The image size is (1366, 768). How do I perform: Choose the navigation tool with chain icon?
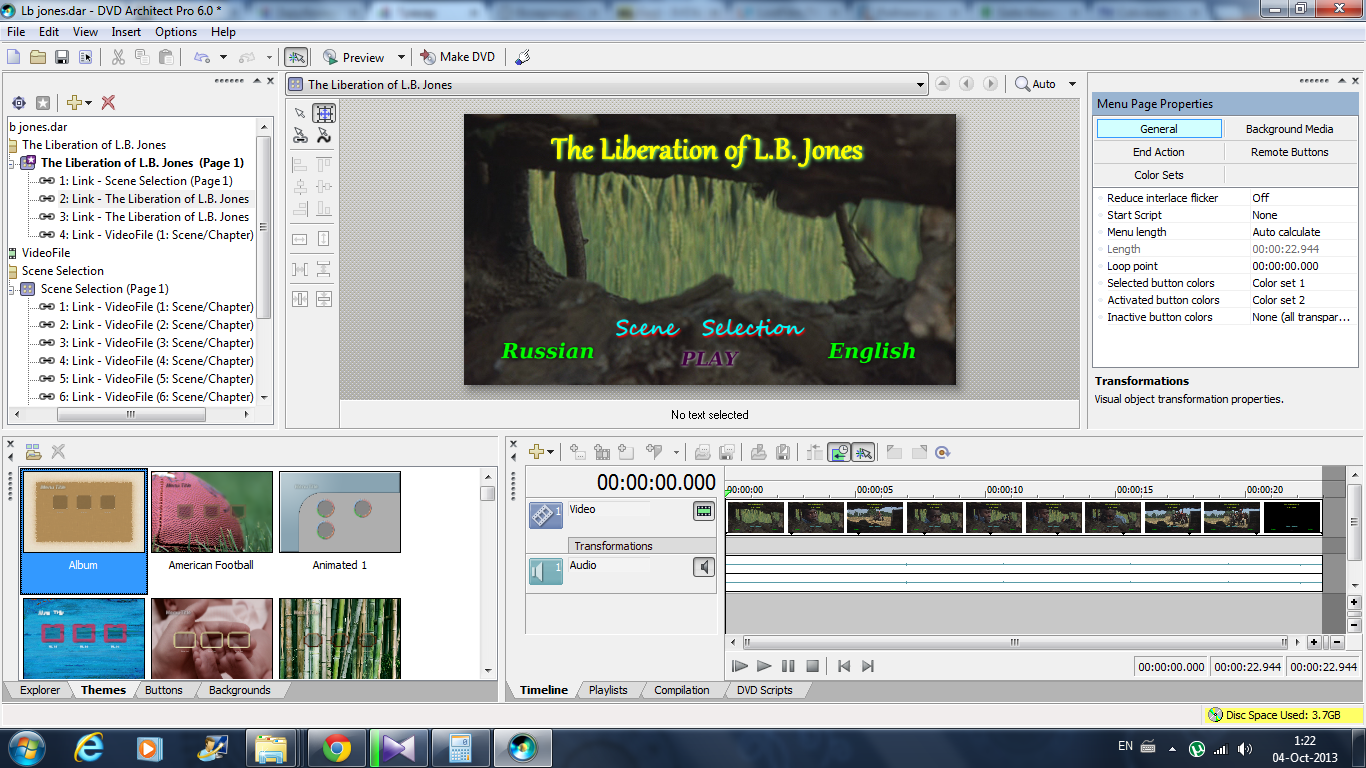point(300,136)
